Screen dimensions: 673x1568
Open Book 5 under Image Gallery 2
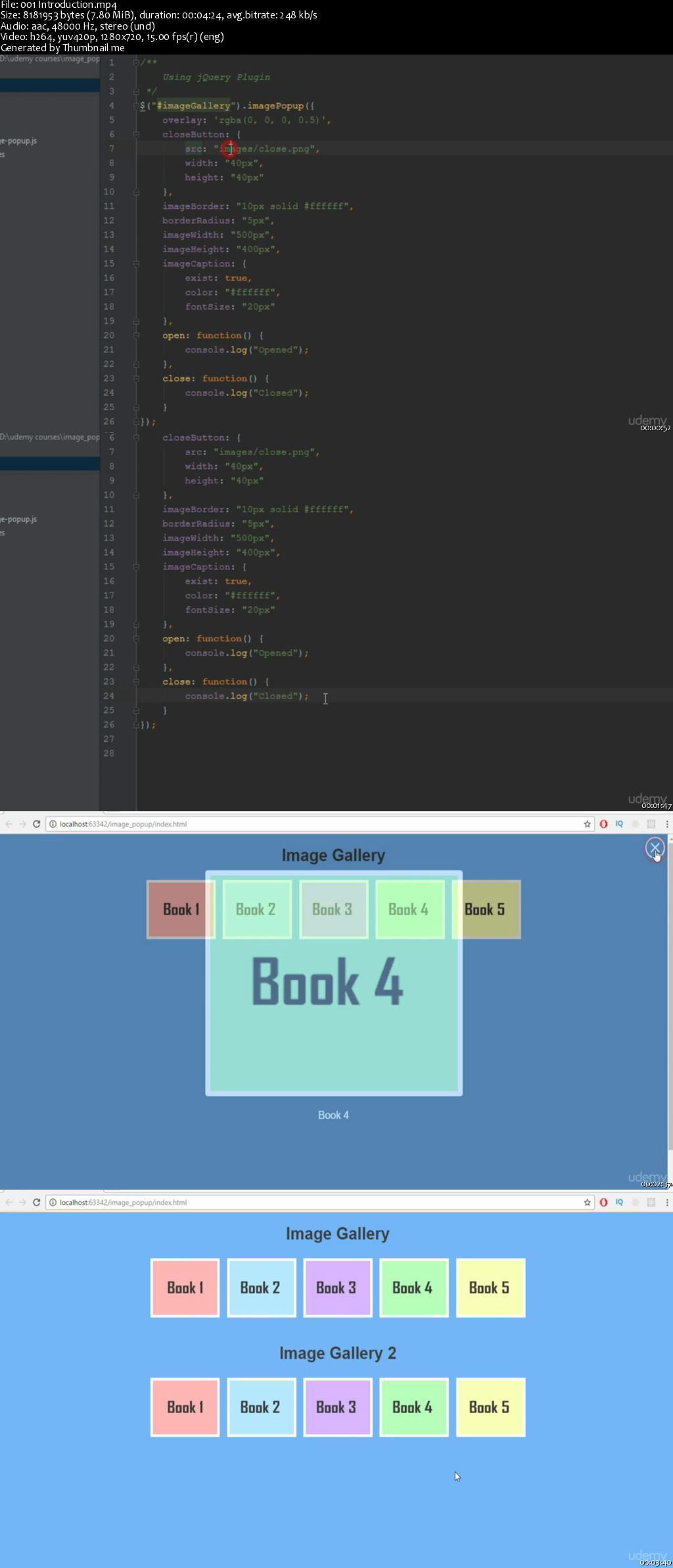pyautogui.click(x=490, y=1407)
